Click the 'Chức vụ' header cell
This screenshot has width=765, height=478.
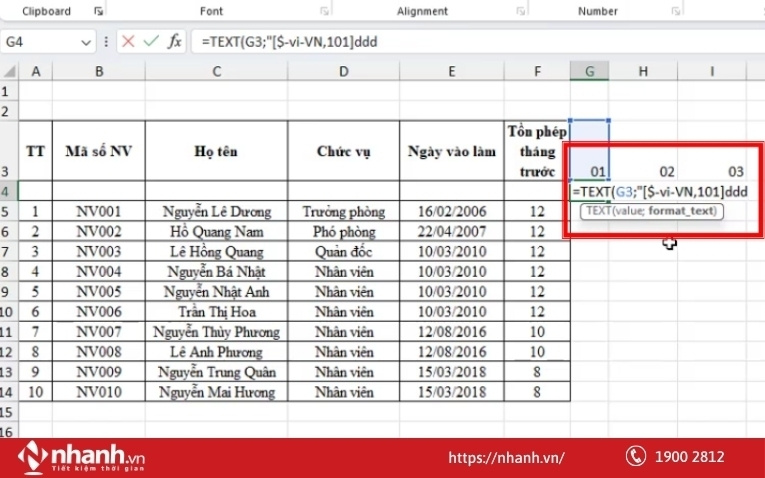[343, 151]
